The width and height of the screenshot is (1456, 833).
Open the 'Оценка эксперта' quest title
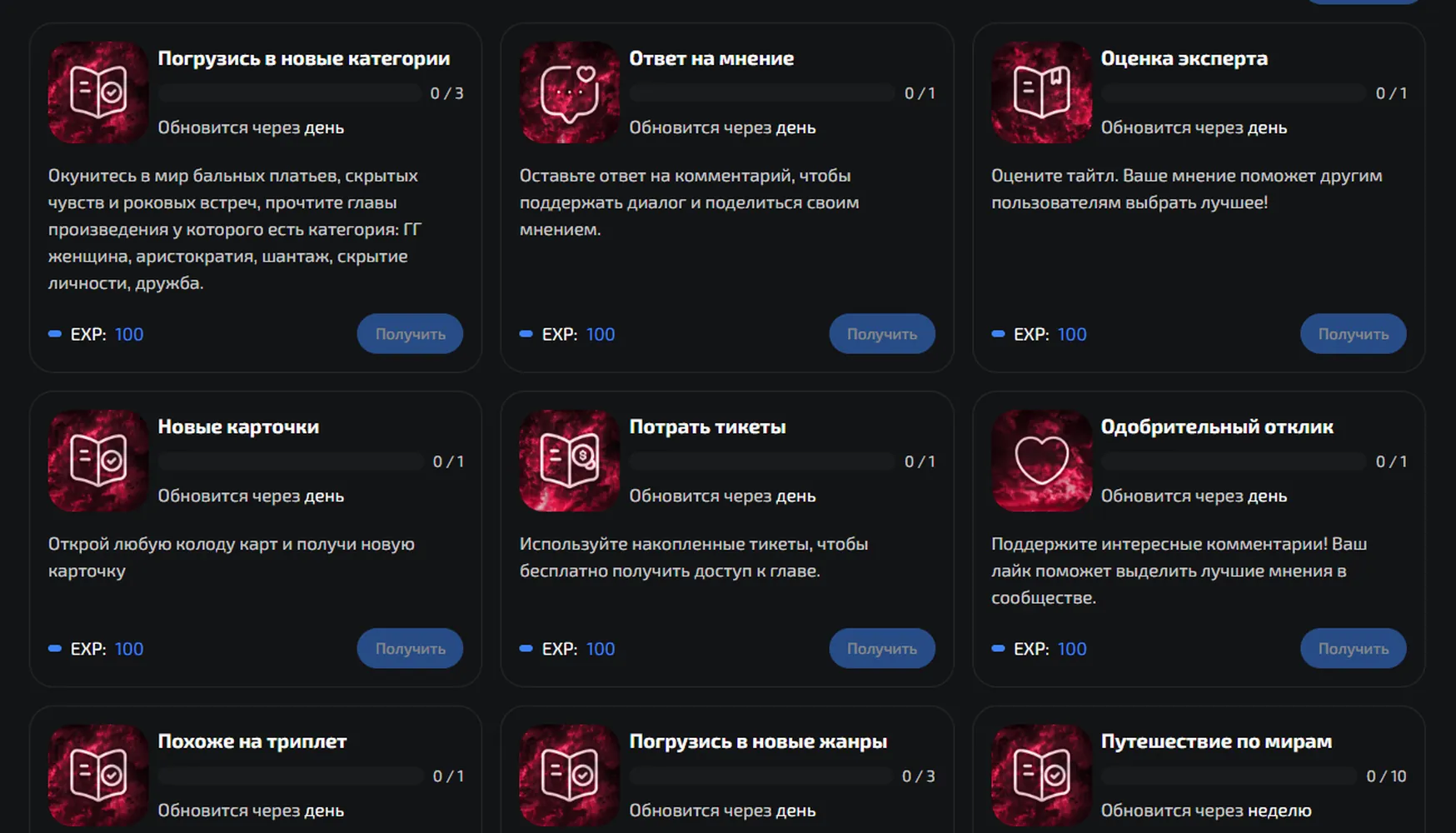point(1184,58)
